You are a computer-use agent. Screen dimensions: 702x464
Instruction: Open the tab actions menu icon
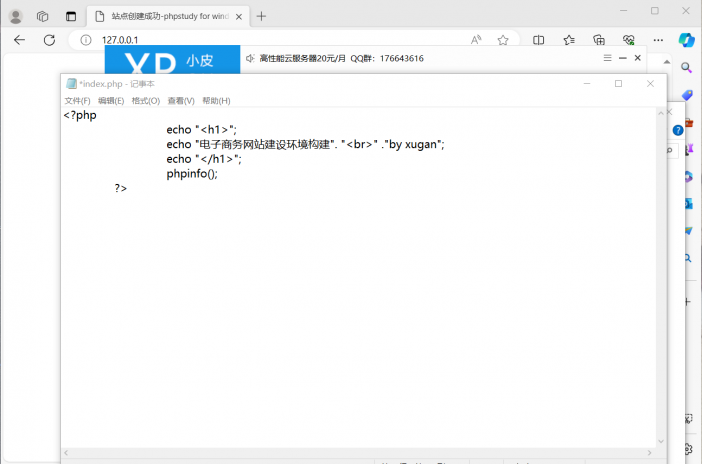point(71,17)
